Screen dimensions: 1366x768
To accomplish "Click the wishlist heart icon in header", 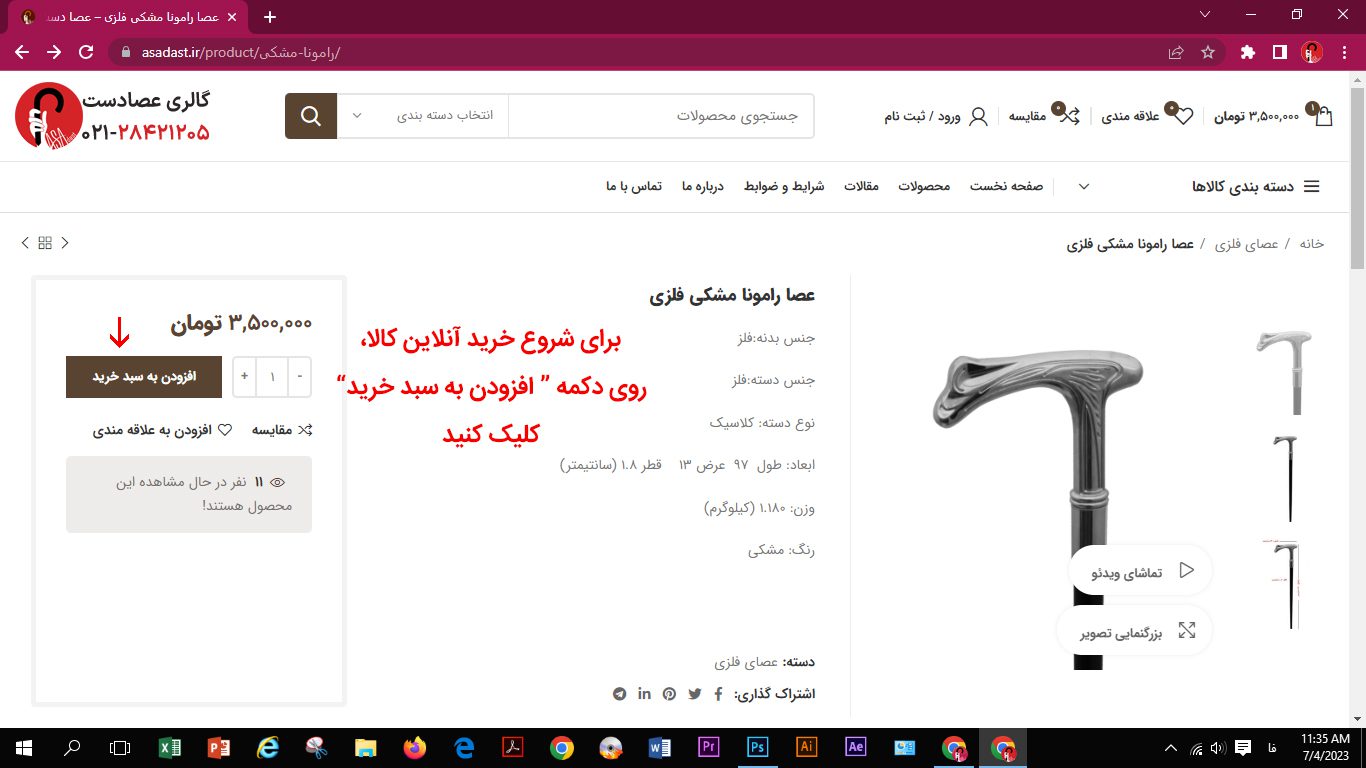I will (1183, 116).
